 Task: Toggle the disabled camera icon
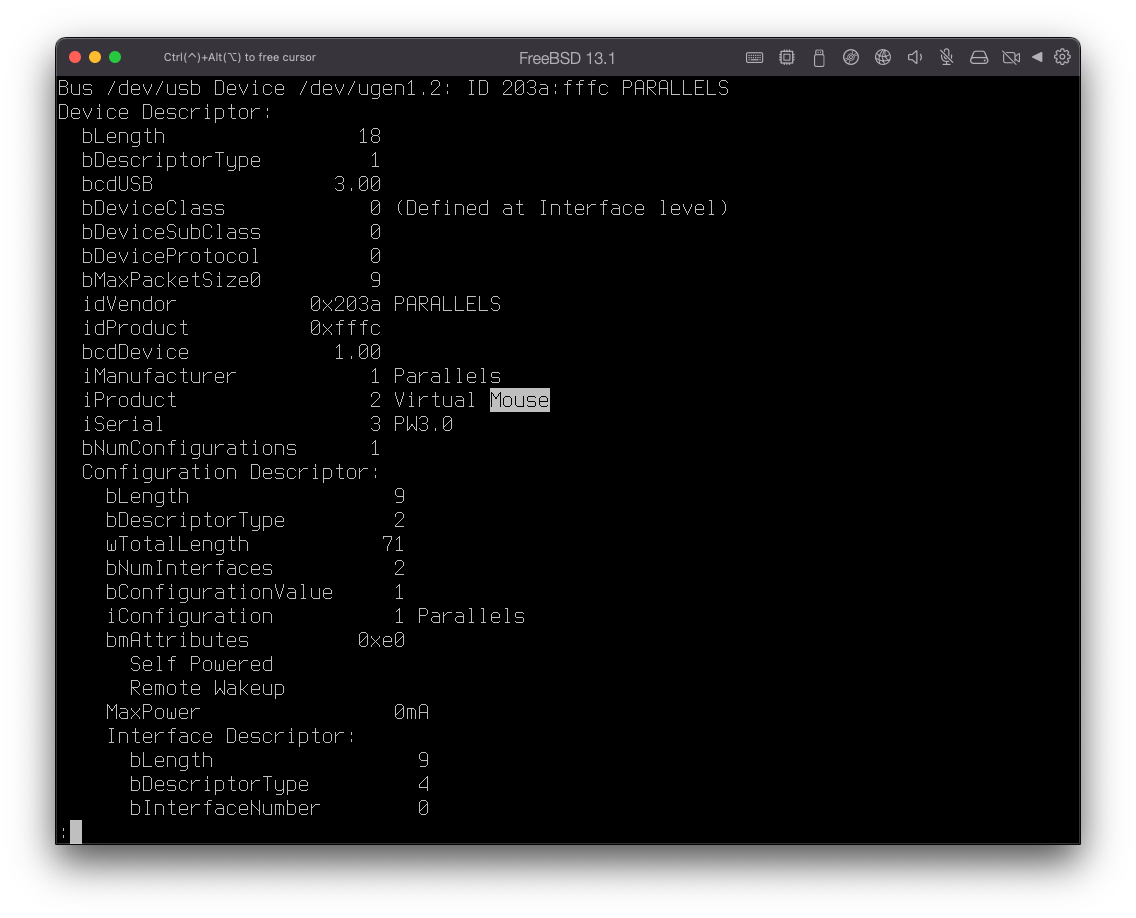1011,57
